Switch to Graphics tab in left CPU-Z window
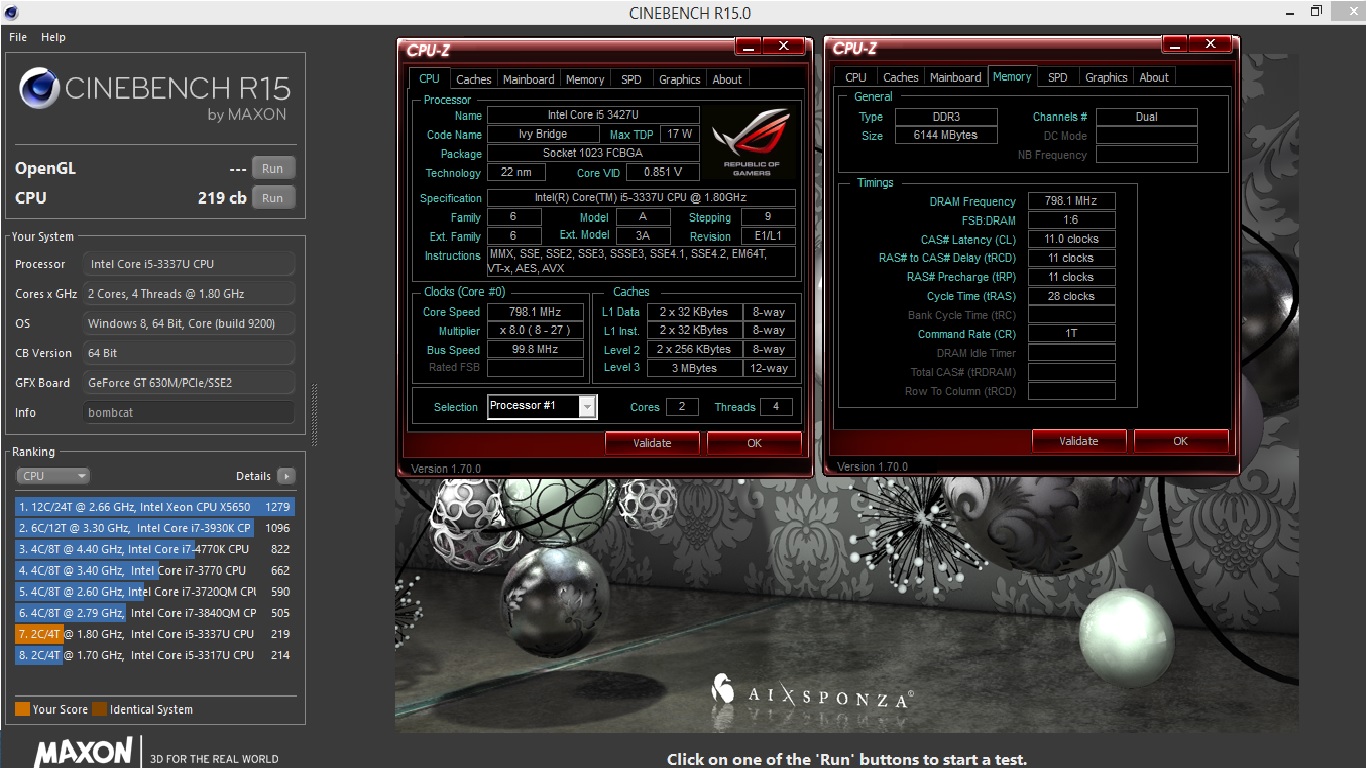1366x768 pixels. (x=680, y=80)
